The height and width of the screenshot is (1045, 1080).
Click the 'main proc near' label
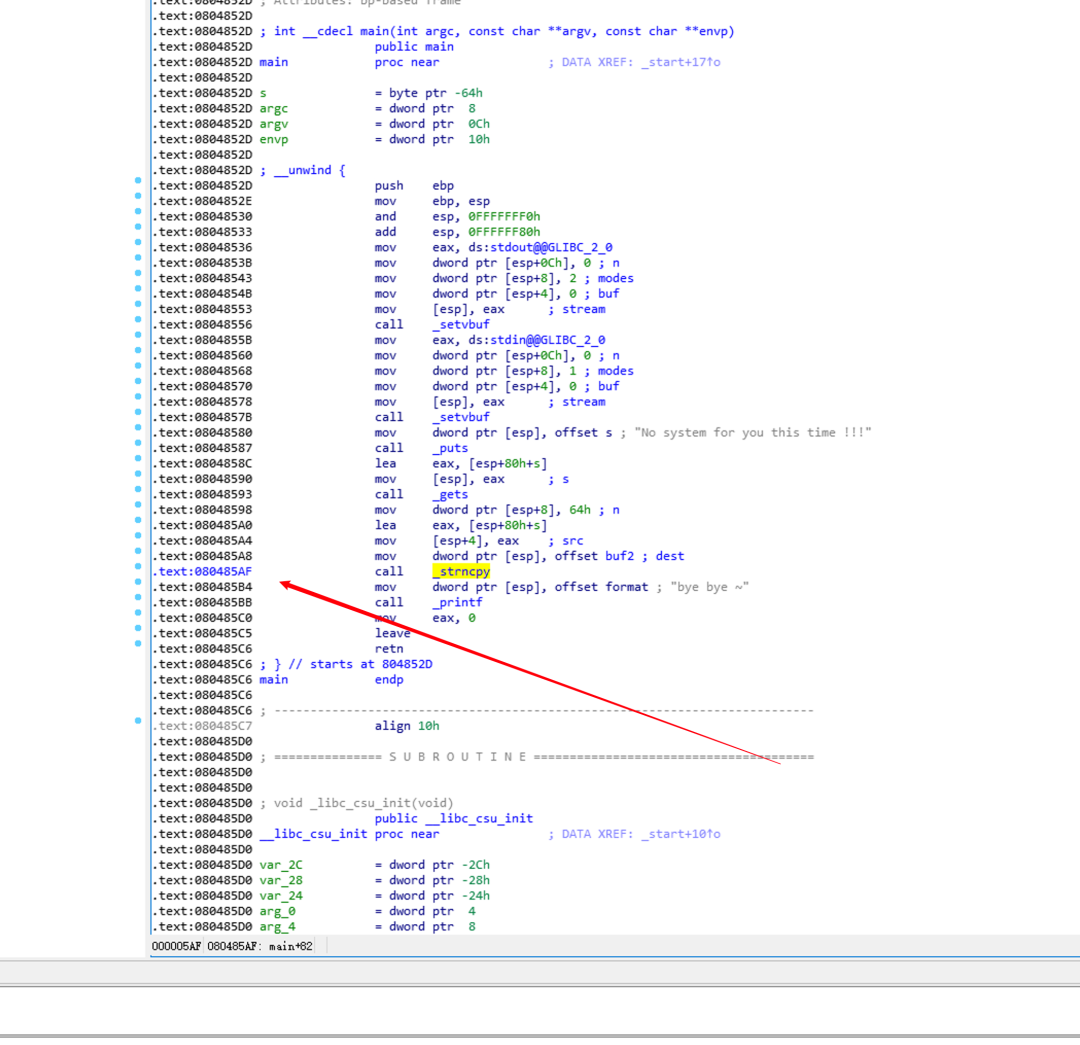(x=349, y=62)
